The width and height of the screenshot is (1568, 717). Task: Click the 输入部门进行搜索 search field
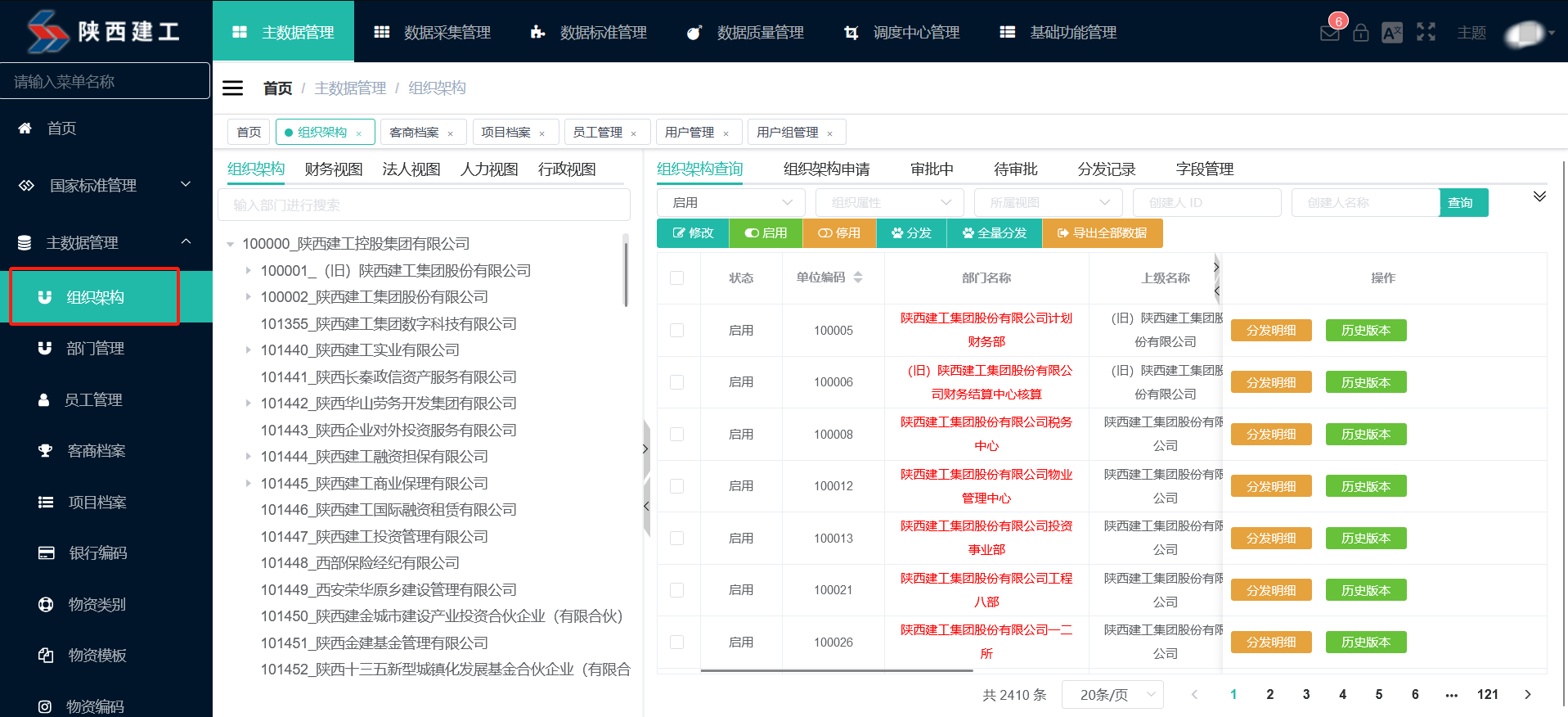pyautogui.click(x=424, y=205)
